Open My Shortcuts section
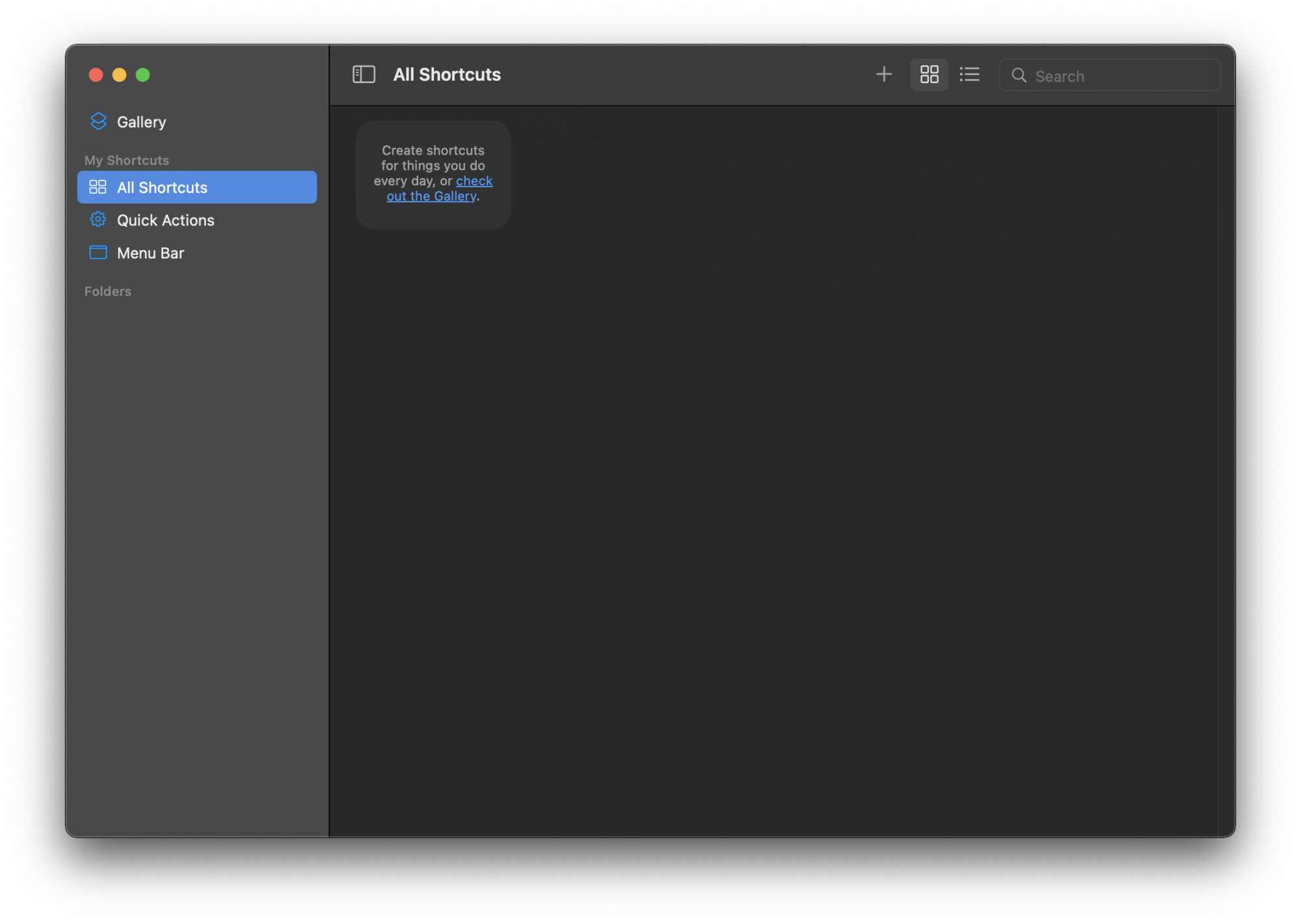The image size is (1301, 924). [x=126, y=160]
